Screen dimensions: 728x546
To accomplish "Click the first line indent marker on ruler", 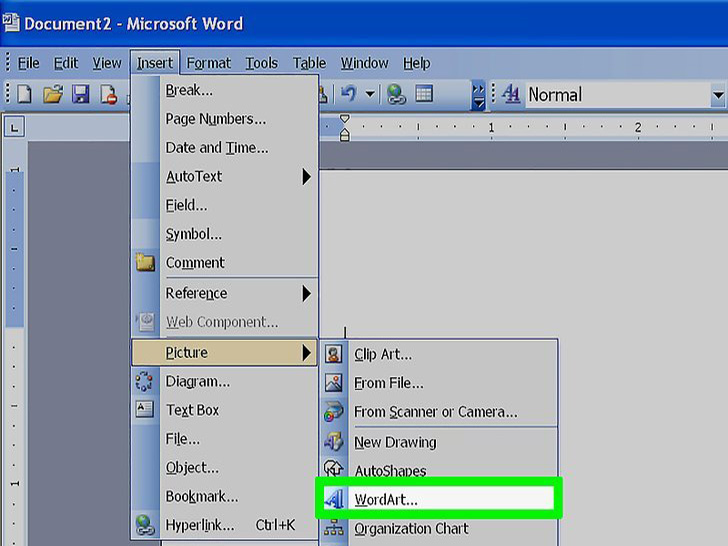I will click(x=344, y=119).
